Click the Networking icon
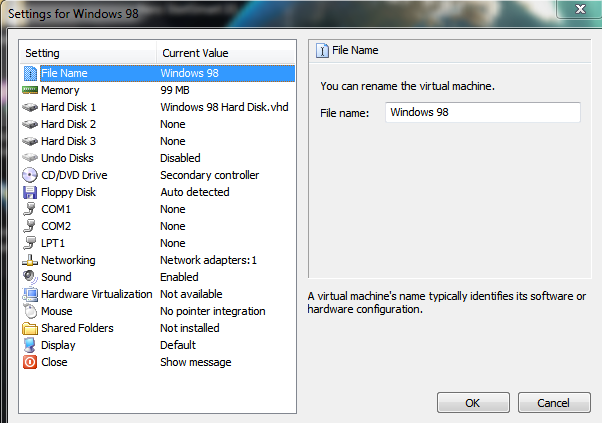The height and width of the screenshot is (423, 602). [x=30, y=260]
